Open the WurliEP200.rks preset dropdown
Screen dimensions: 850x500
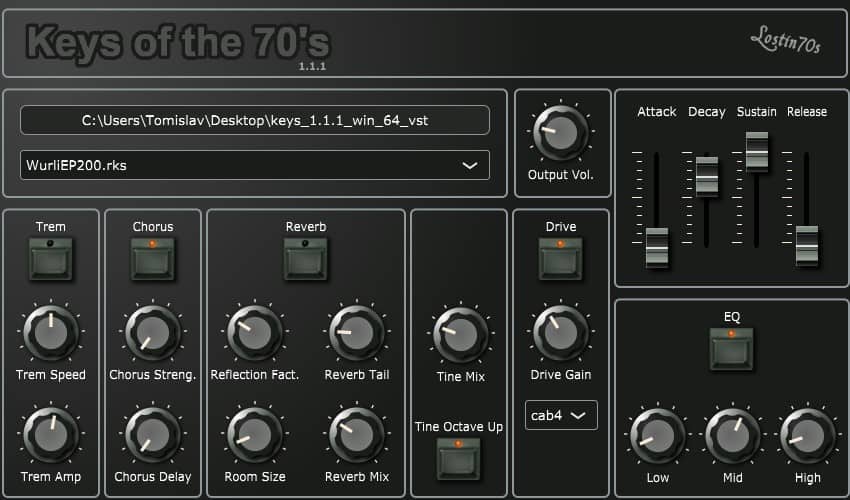255,165
